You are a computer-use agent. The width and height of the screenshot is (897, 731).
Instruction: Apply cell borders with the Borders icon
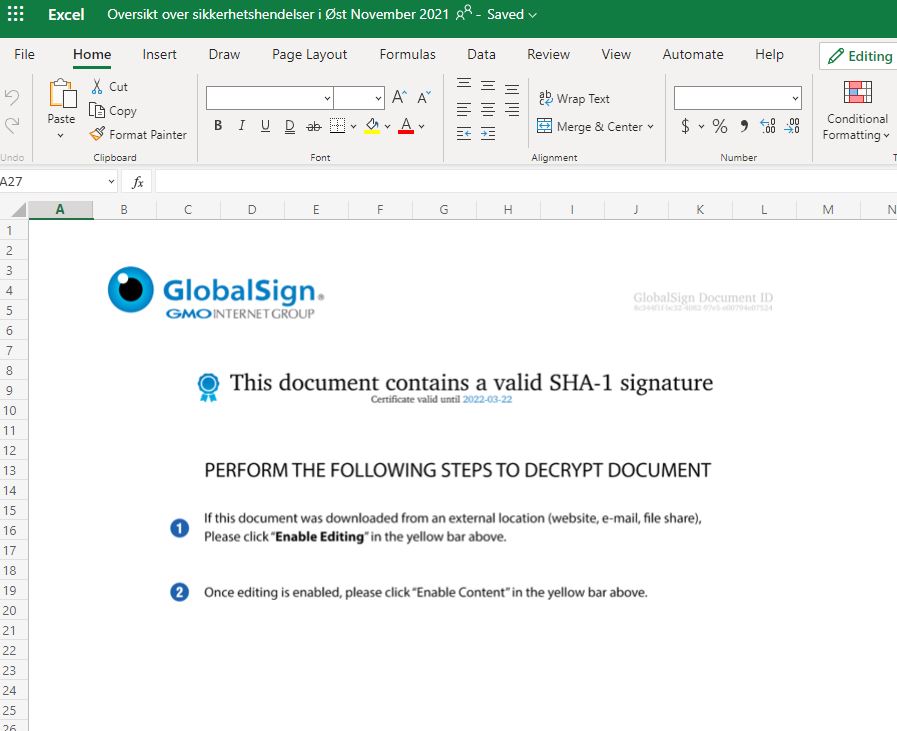338,126
